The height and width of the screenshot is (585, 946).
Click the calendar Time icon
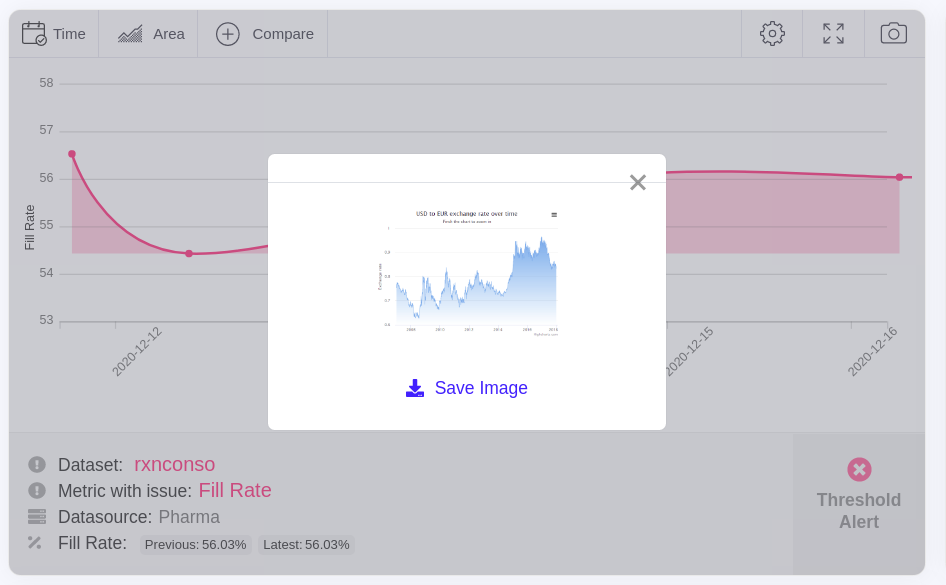tap(34, 33)
